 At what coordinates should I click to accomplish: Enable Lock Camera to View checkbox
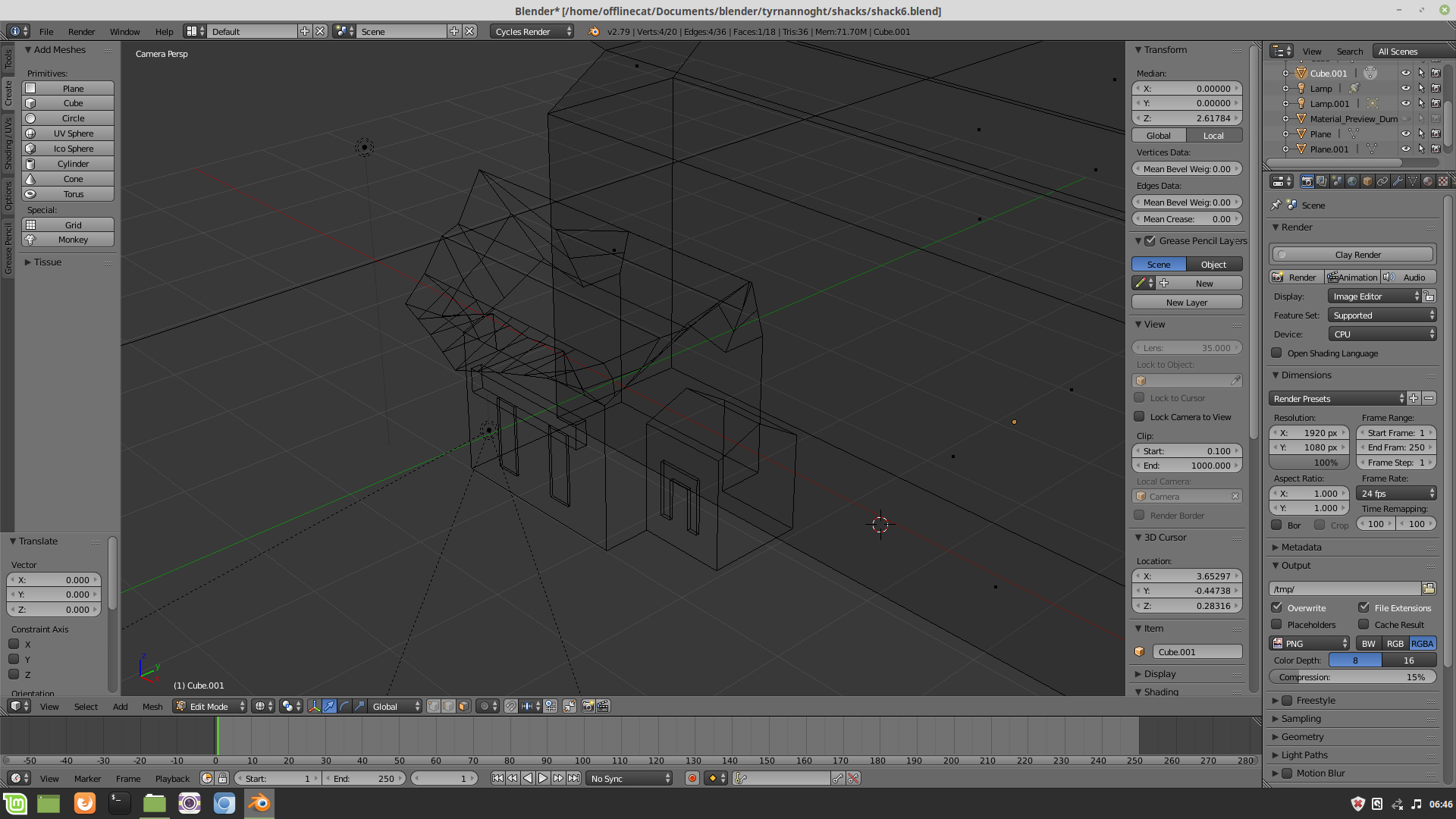tap(1139, 416)
